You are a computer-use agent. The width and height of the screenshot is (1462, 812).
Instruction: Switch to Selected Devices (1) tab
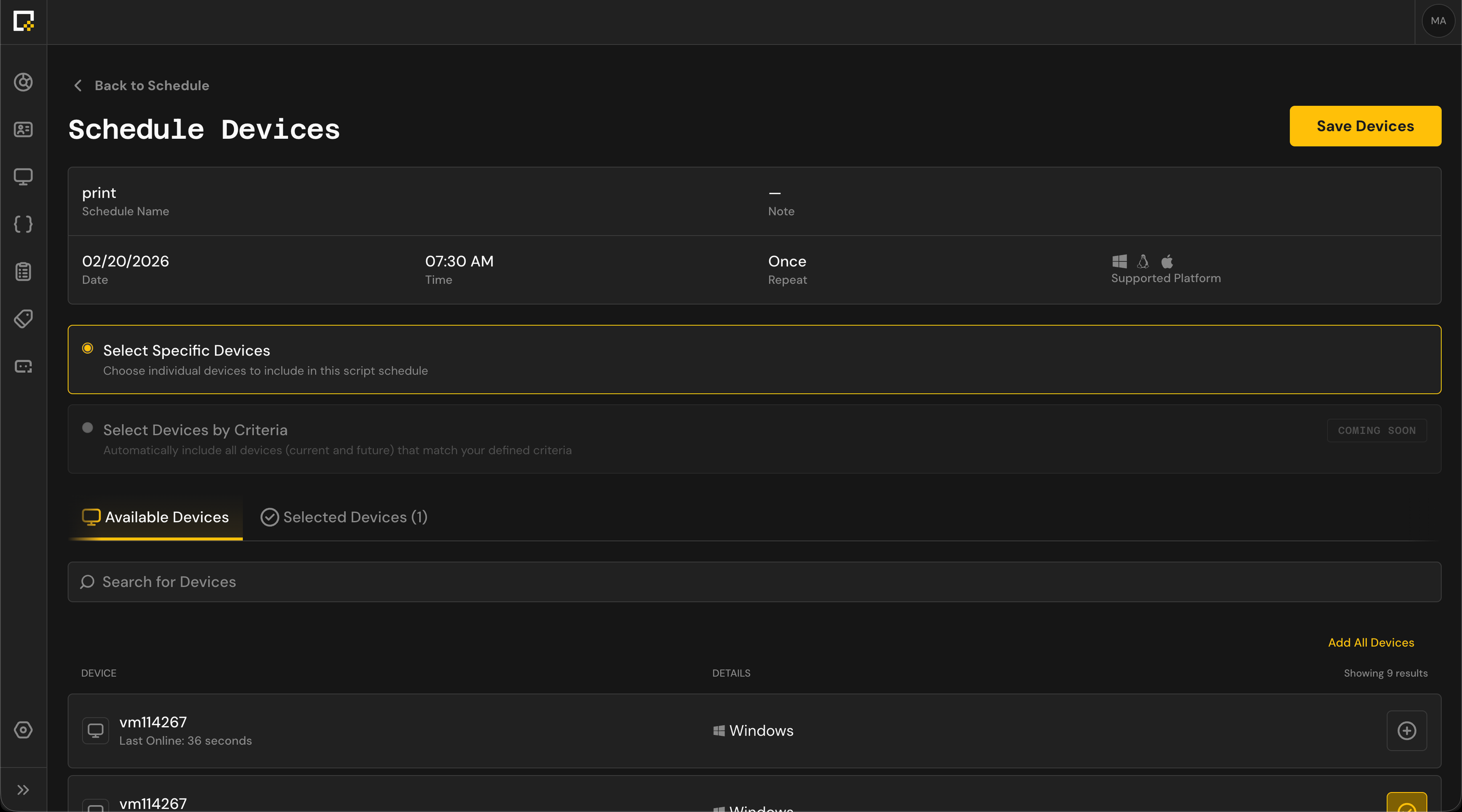tap(344, 517)
